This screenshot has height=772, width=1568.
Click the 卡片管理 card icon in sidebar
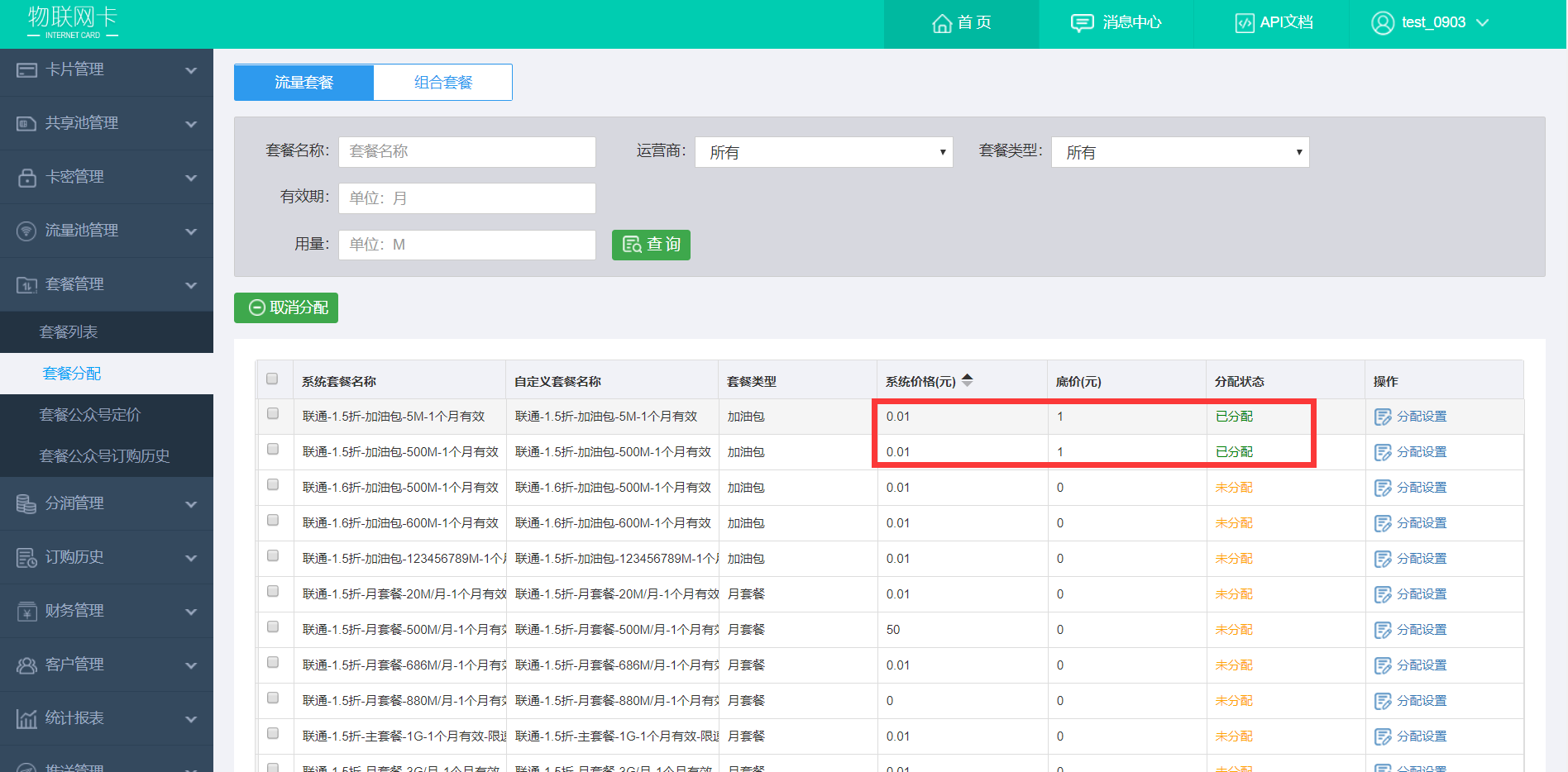pyautogui.click(x=26, y=70)
